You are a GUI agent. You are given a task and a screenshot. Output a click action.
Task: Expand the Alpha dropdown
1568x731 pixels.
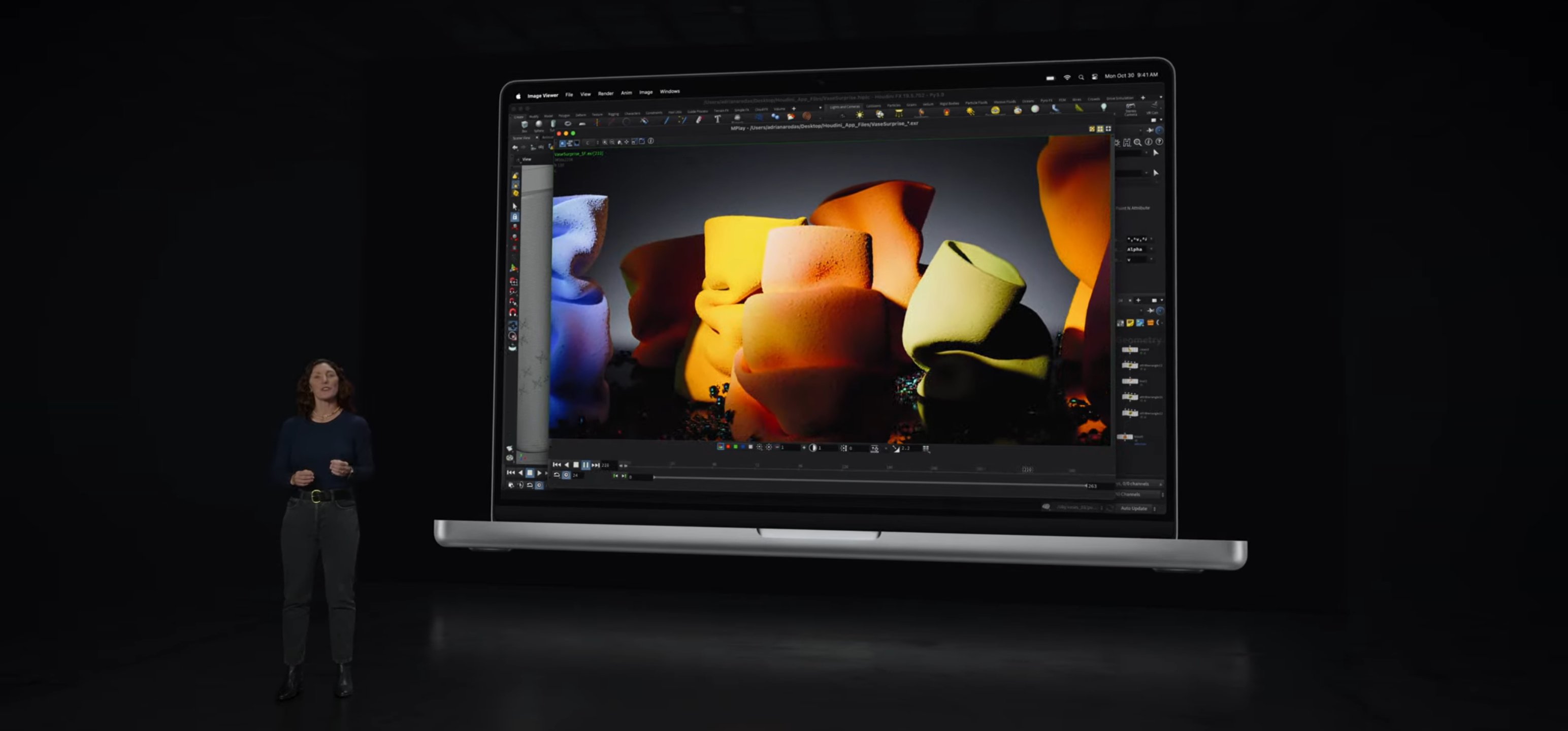(1137, 250)
